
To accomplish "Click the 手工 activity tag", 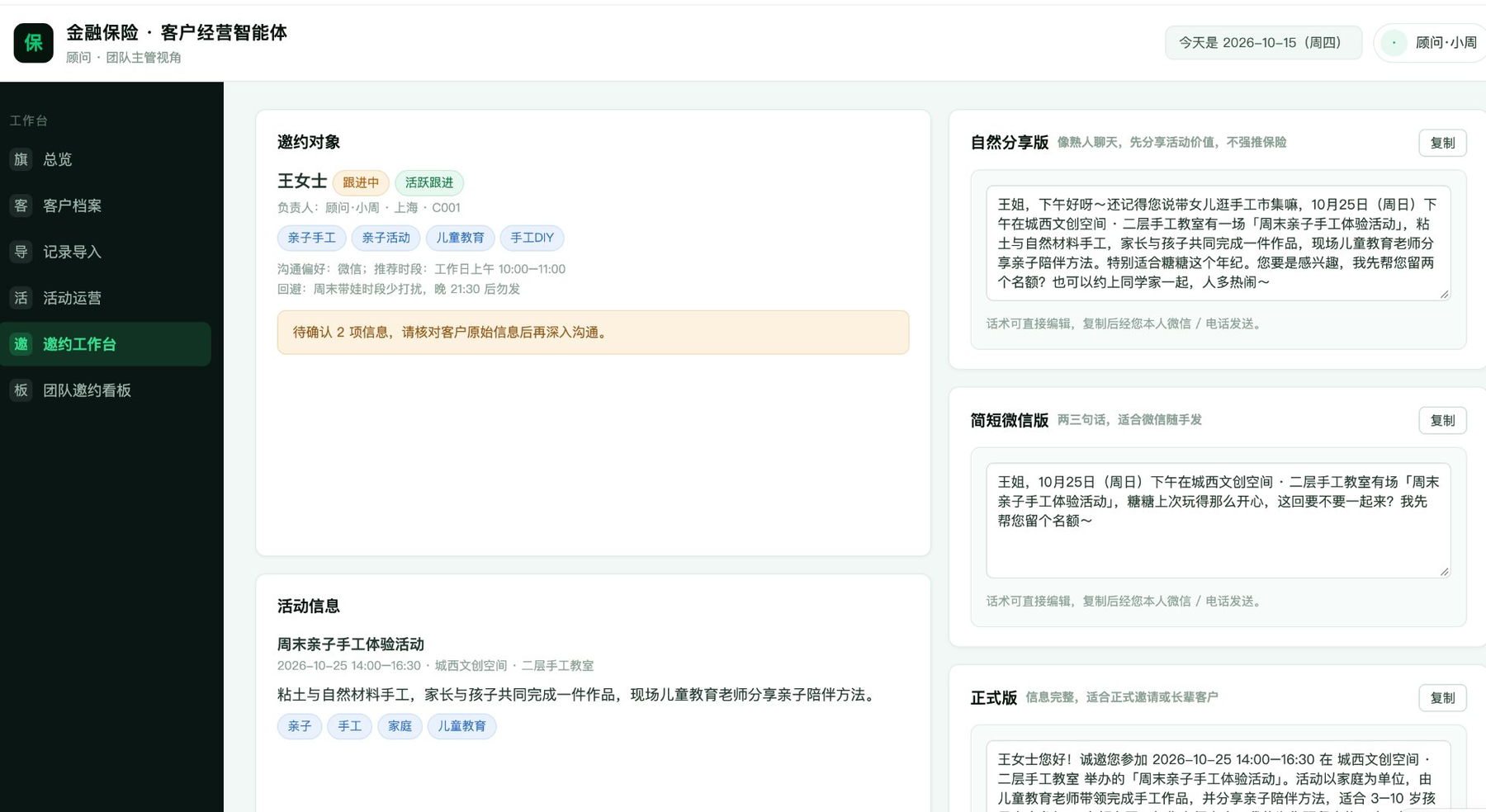I will click(349, 726).
